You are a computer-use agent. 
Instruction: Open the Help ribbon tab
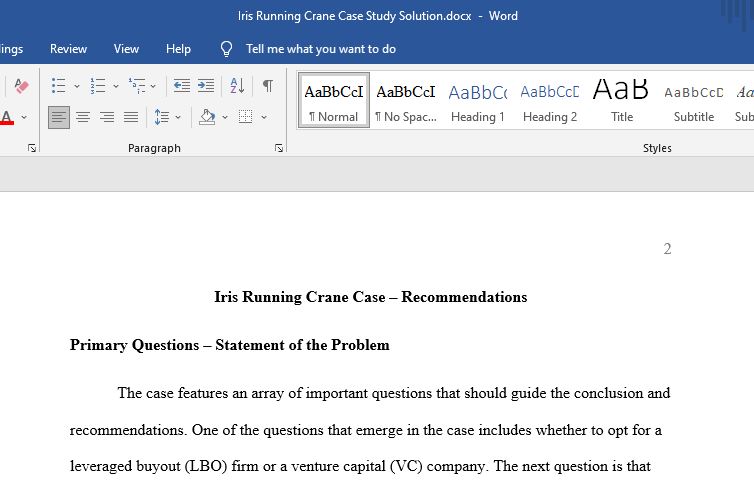pos(178,49)
